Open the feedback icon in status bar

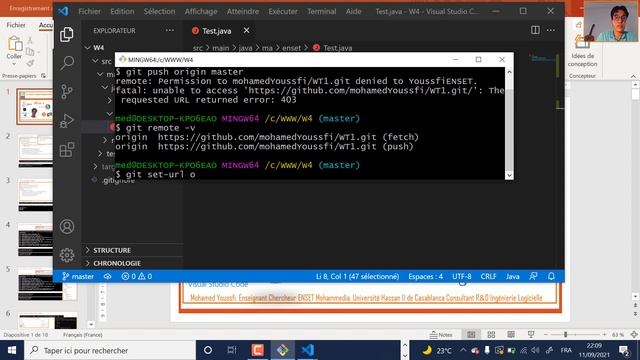click(533, 276)
